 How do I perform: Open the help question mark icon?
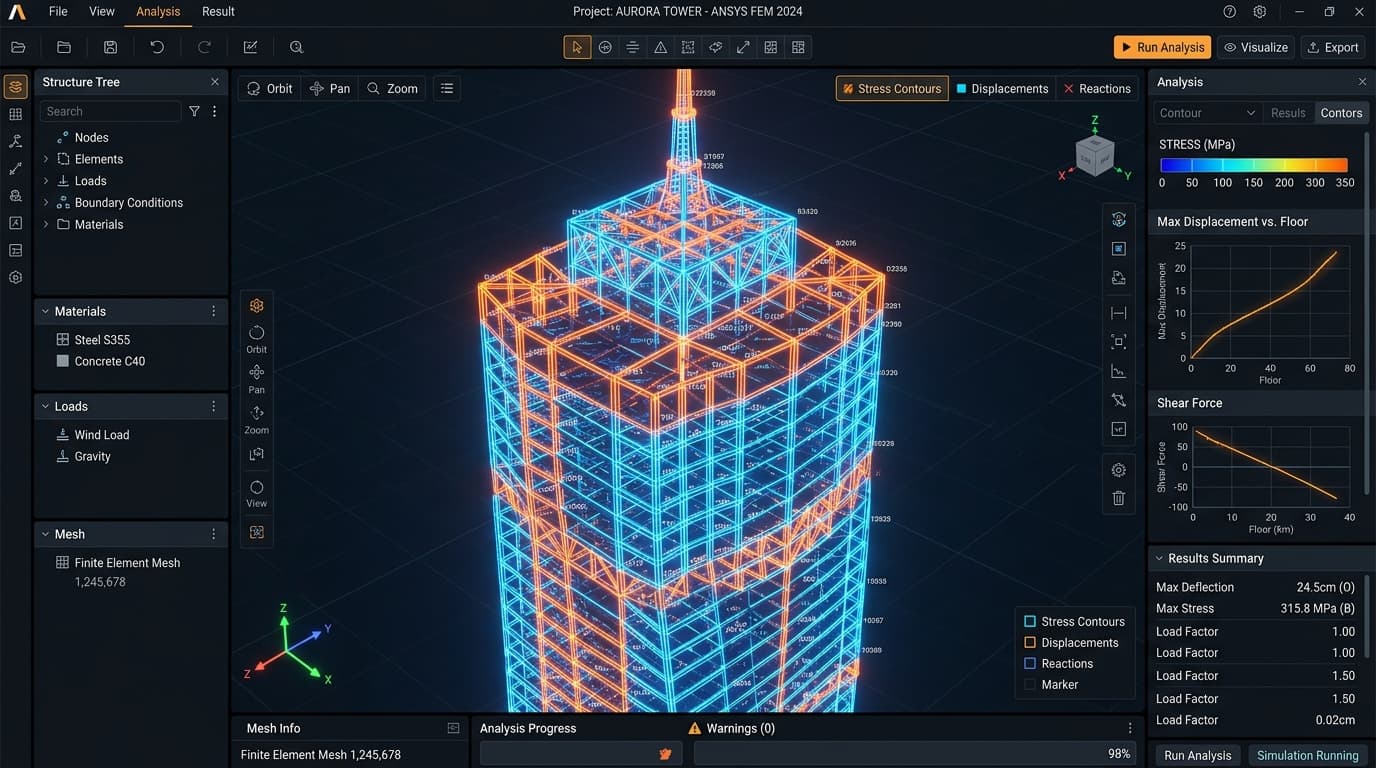[1230, 11]
